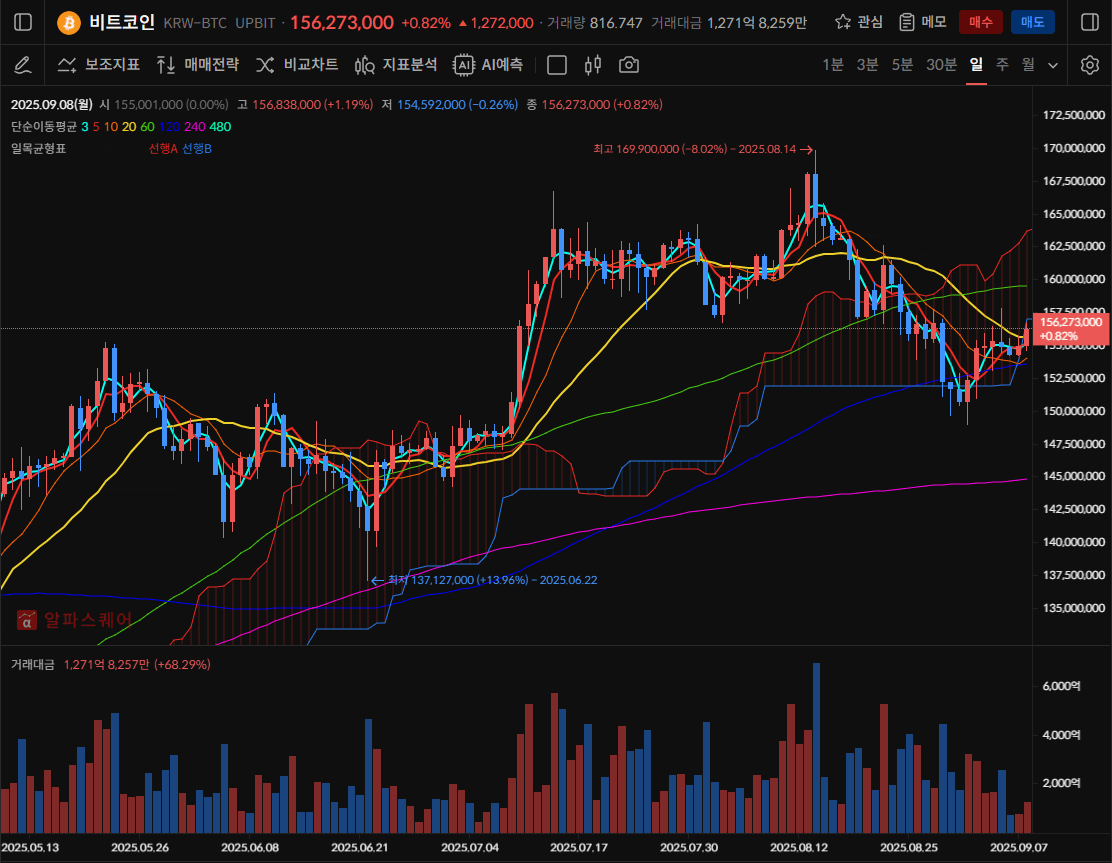The image size is (1112, 863).
Task: Open 보조지표 indicators menu
Action: pos(99,65)
